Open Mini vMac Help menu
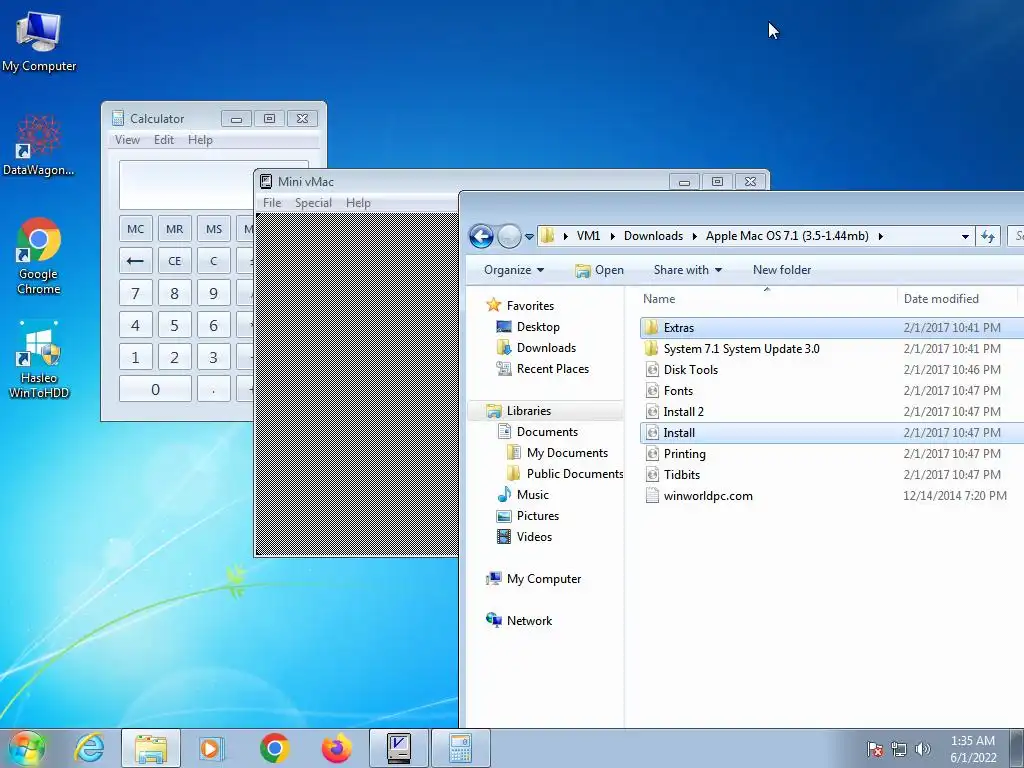The width and height of the screenshot is (1024, 768). tap(359, 203)
